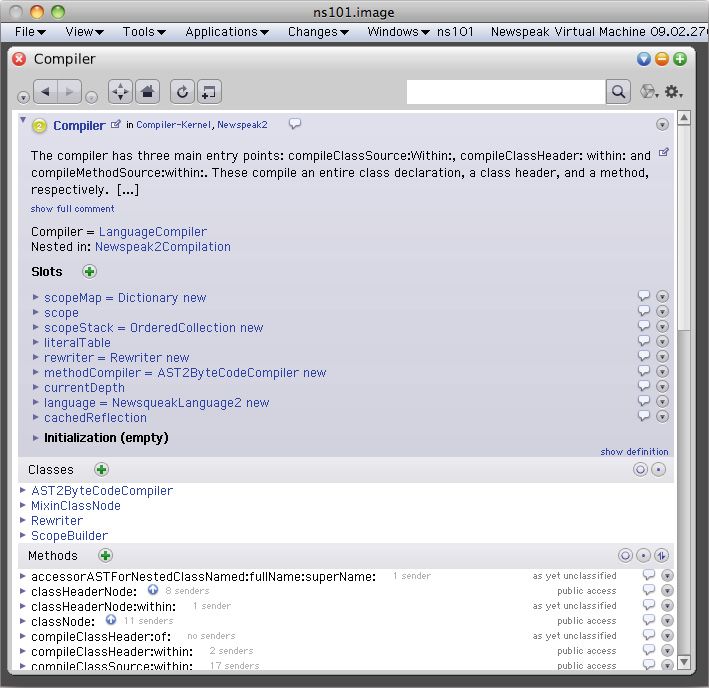The height and width of the screenshot is (688, 709).
Task: Collapse all methods dot button
Action: [643, 556]
